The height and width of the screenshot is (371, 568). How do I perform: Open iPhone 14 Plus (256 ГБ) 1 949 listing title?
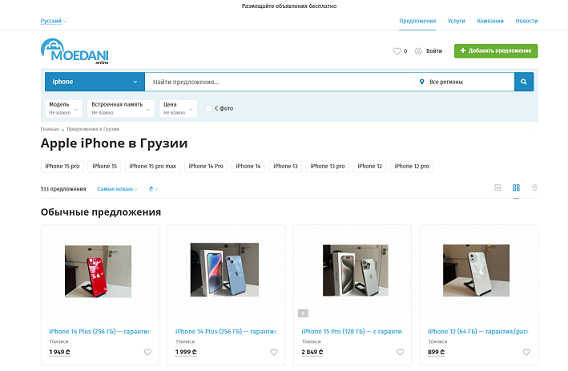(x=100, y=331)
